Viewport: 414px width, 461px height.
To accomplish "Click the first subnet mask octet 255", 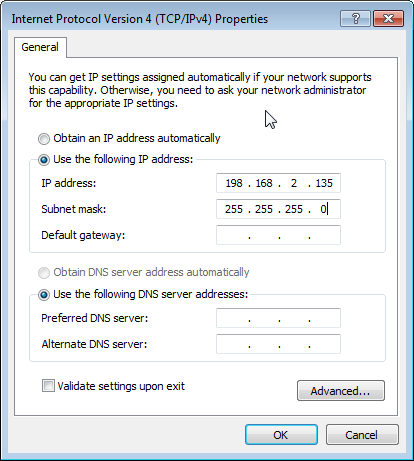I will (x=234, y=209).
